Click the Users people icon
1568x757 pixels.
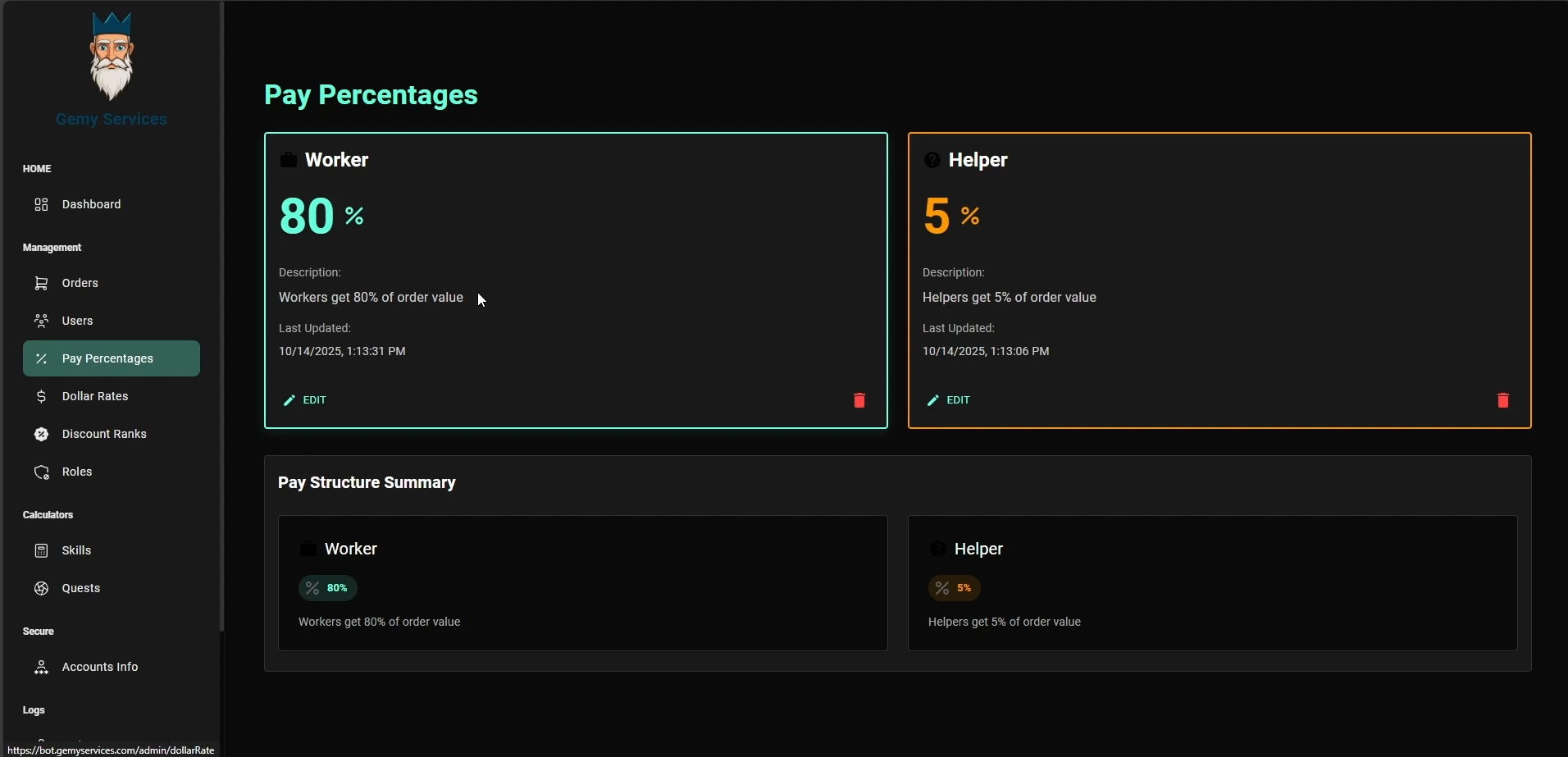[x=41, y=321]
